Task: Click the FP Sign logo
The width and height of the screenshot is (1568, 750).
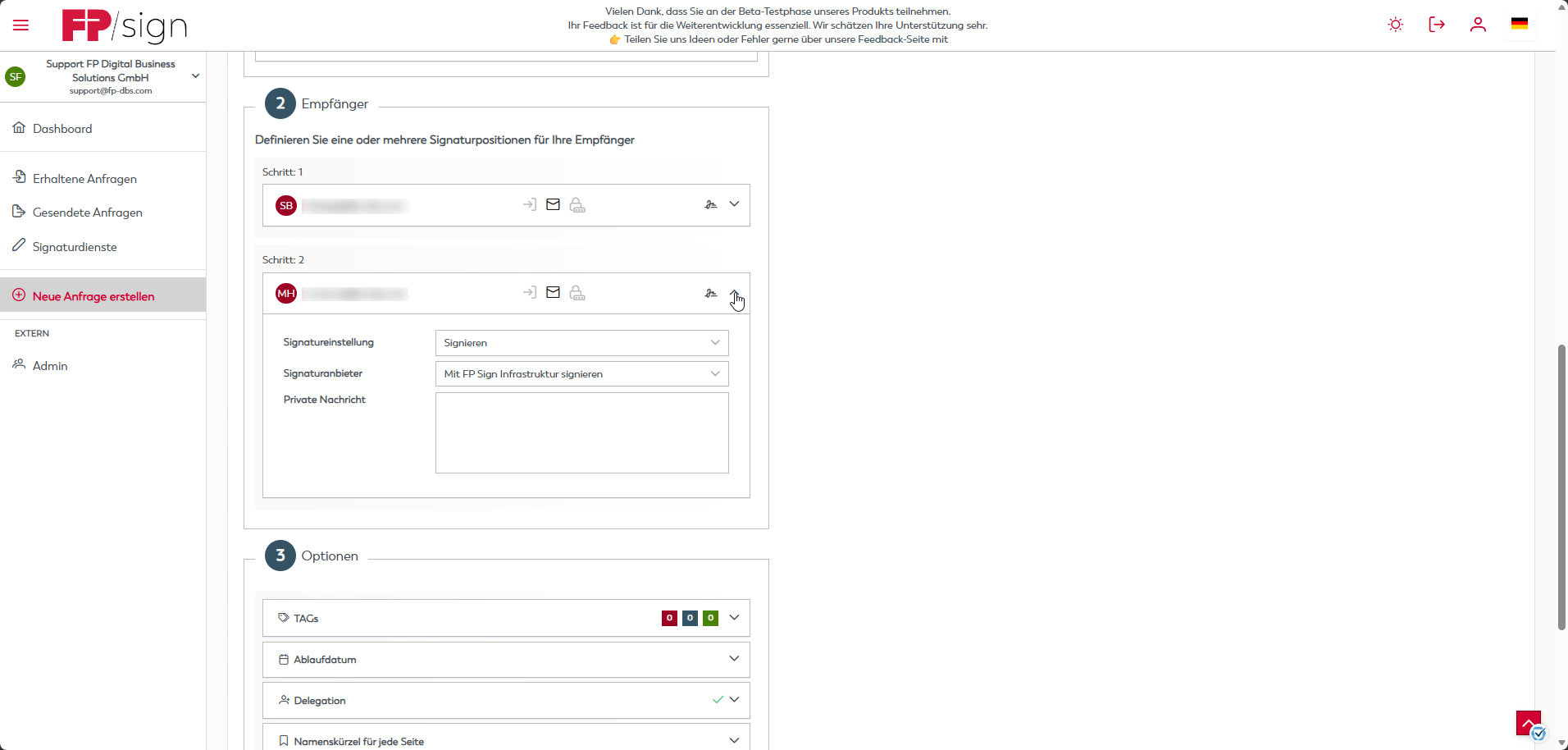Action: coord(125,25)
